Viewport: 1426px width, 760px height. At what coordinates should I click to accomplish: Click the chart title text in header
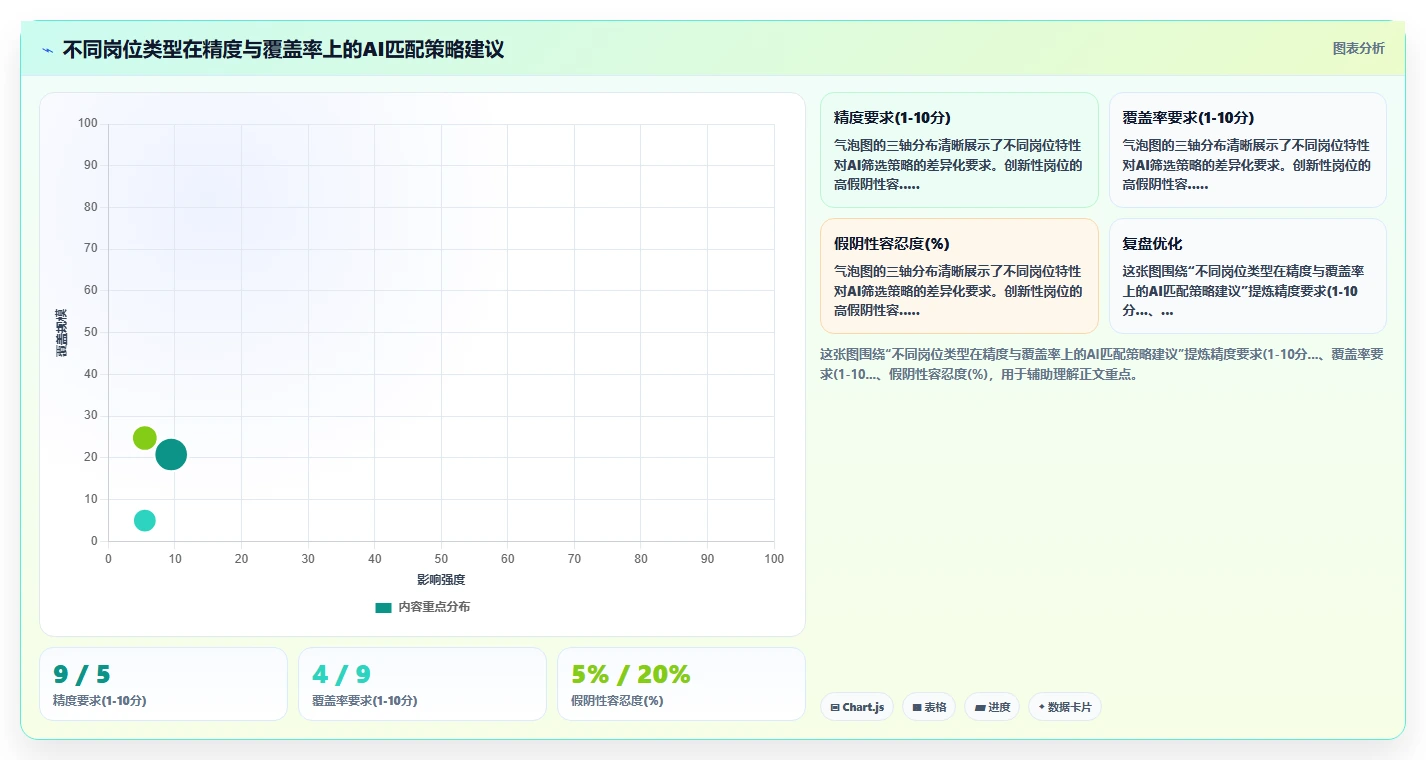click(283, 50)
